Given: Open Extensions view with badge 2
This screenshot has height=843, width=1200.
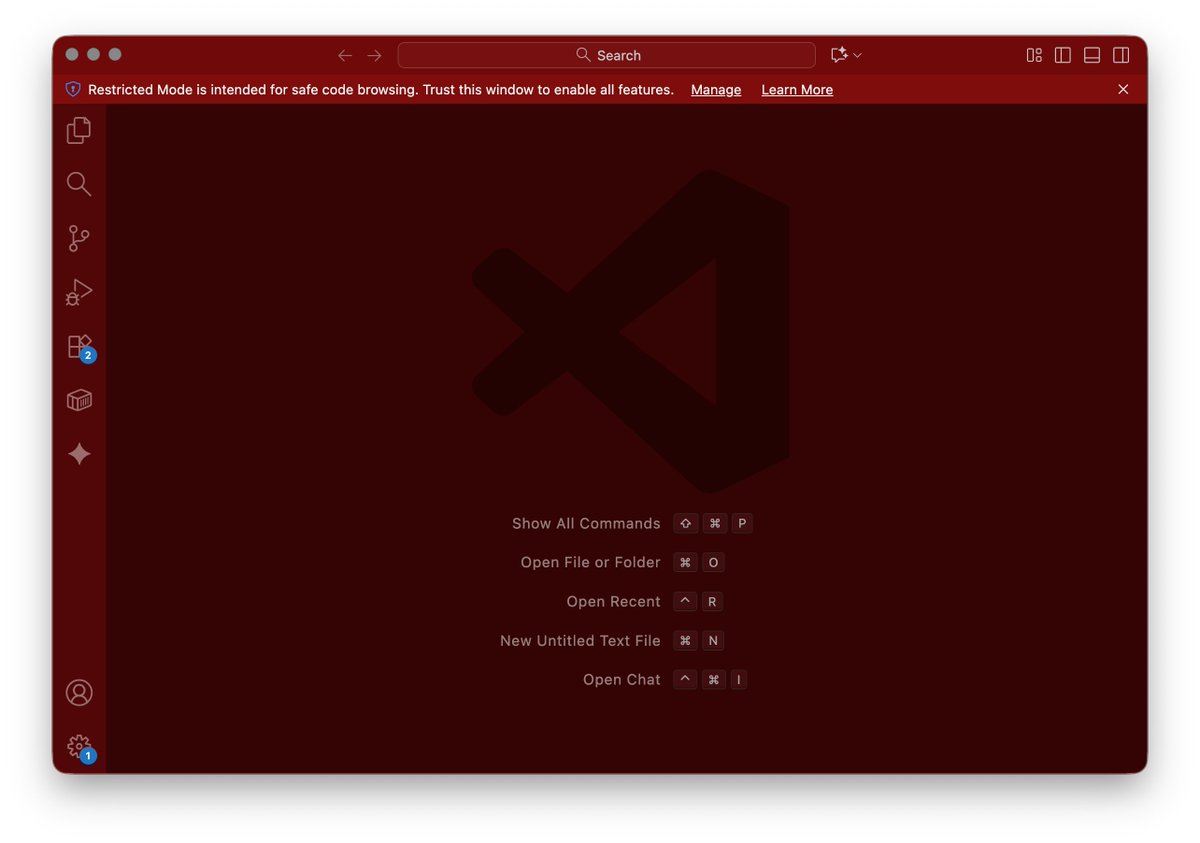Looking at the screenshot, I should (79, 346).
